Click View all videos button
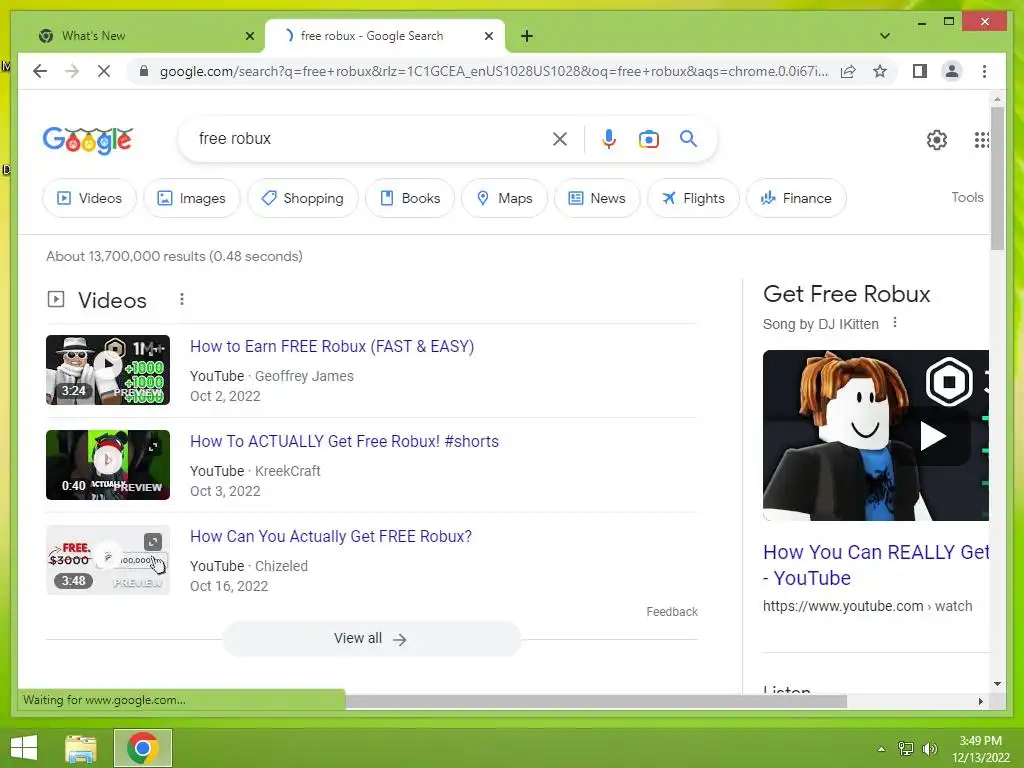Viewport: 1024px width, 768px height. click(371, 639)
